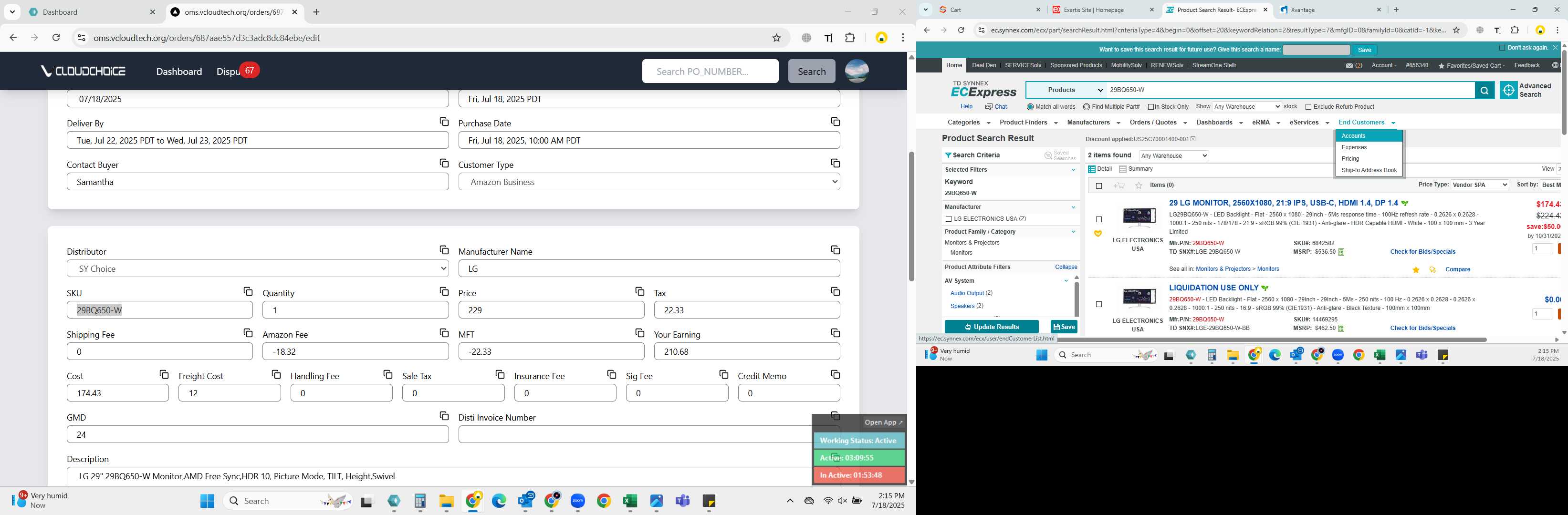This screenshot has width=1568, height=515.
Task: Copy the Quantity field value
Action: click(x=444, y=292)
